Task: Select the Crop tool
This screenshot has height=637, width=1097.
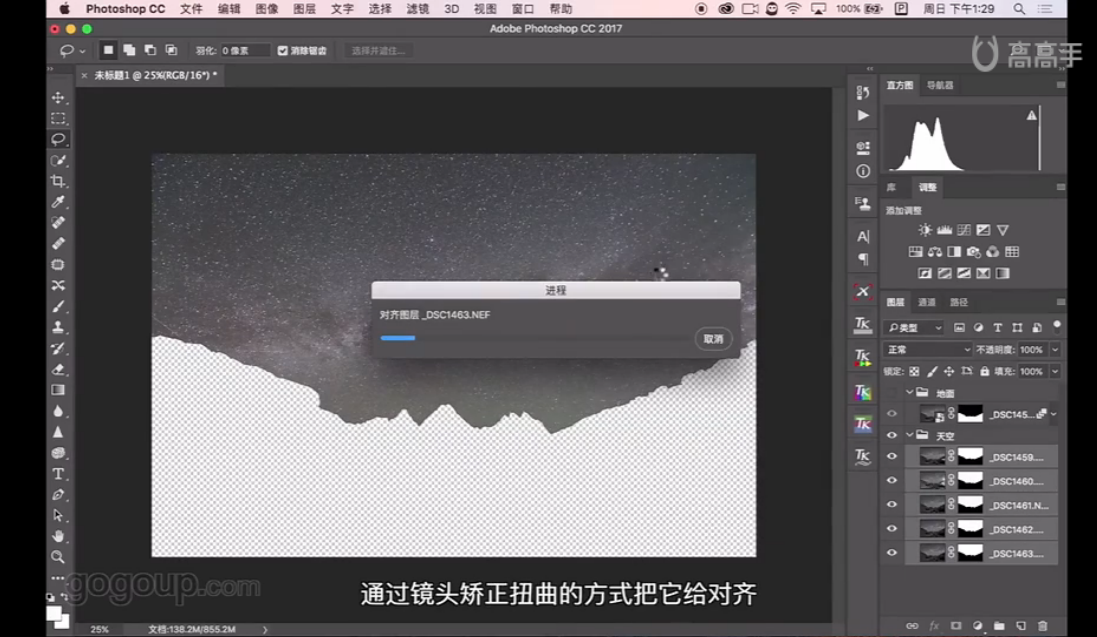Action: (59, 181)
